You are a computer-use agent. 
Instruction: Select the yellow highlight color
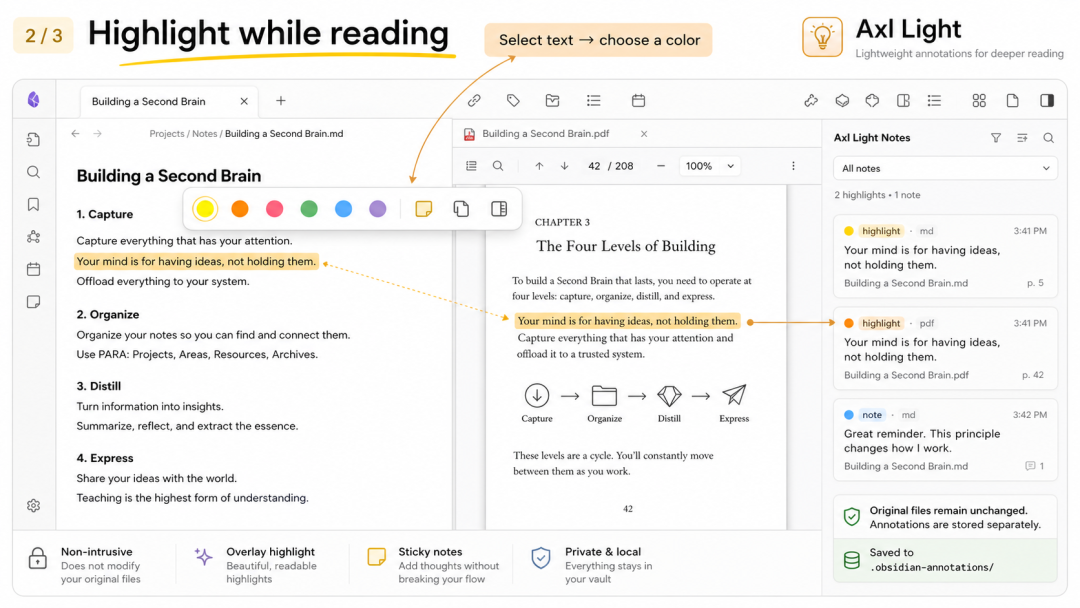point(205,209)
